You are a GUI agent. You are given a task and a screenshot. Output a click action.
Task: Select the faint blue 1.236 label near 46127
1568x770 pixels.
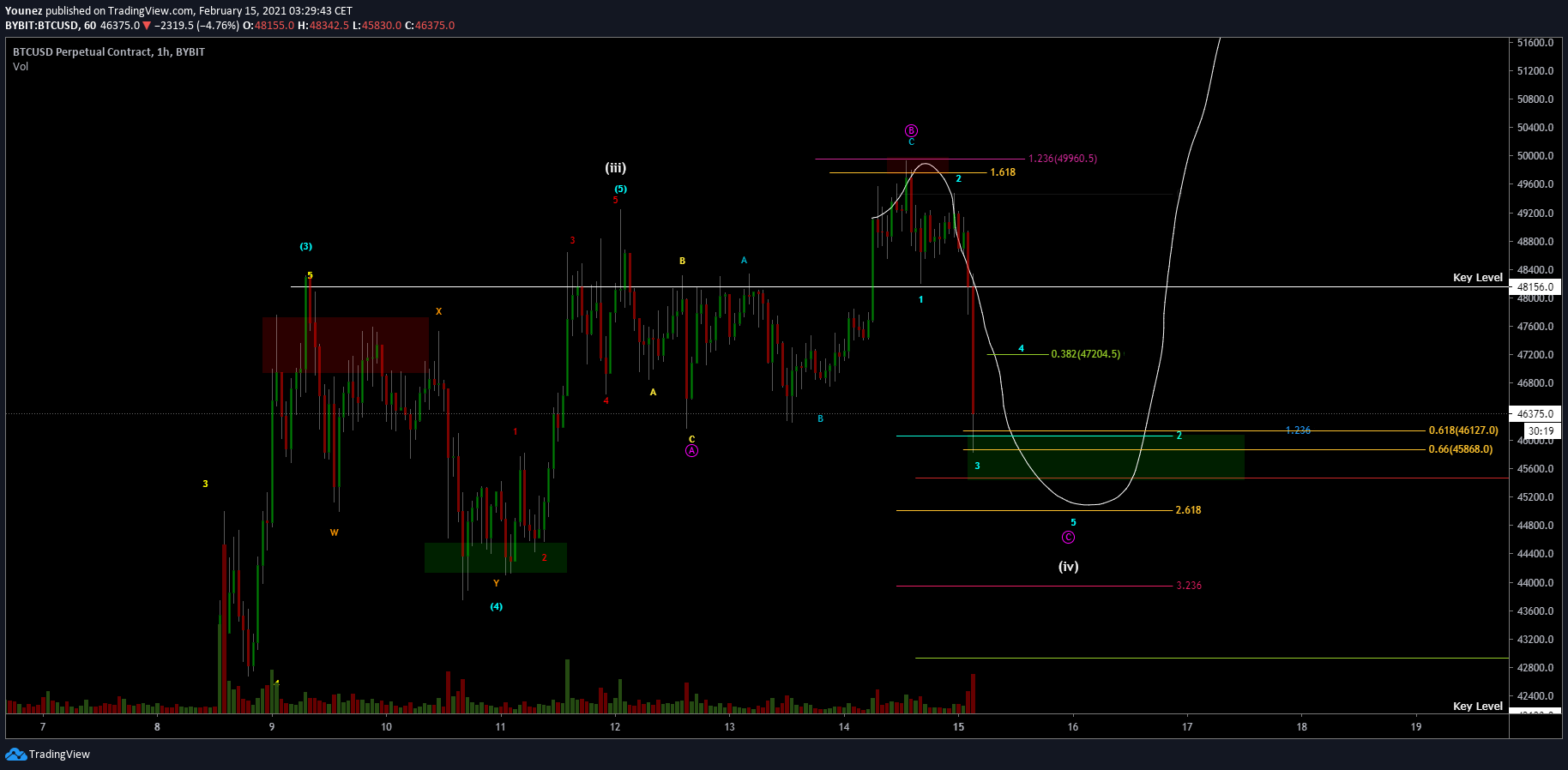[x=1298, y=430]
